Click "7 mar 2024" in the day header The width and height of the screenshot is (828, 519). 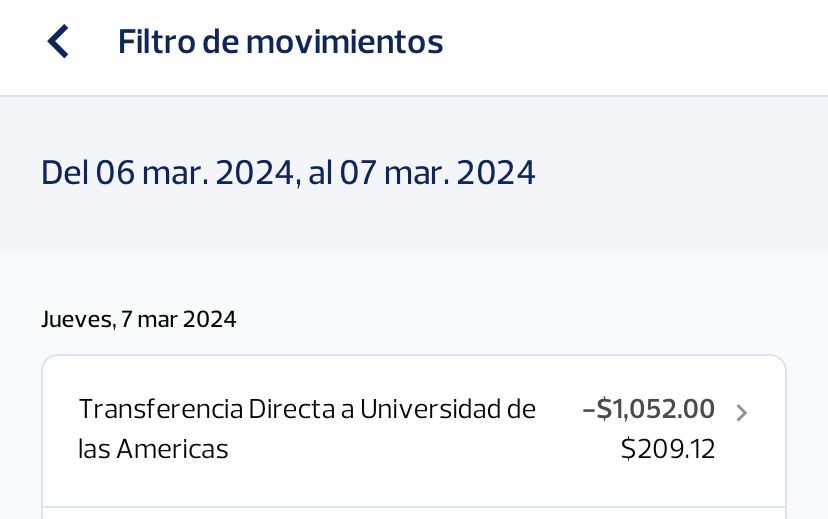click(178, 320)
